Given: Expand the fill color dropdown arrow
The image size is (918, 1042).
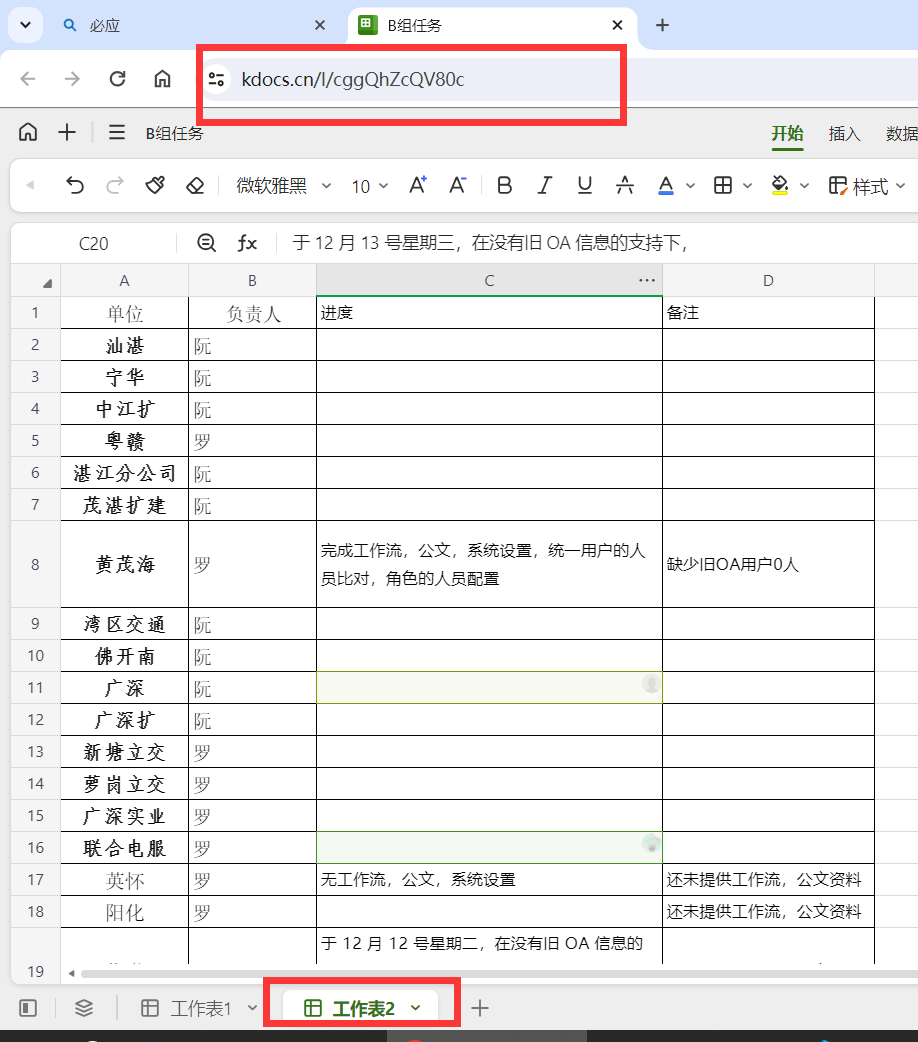Looking at the screenshot, I should 804,186.
